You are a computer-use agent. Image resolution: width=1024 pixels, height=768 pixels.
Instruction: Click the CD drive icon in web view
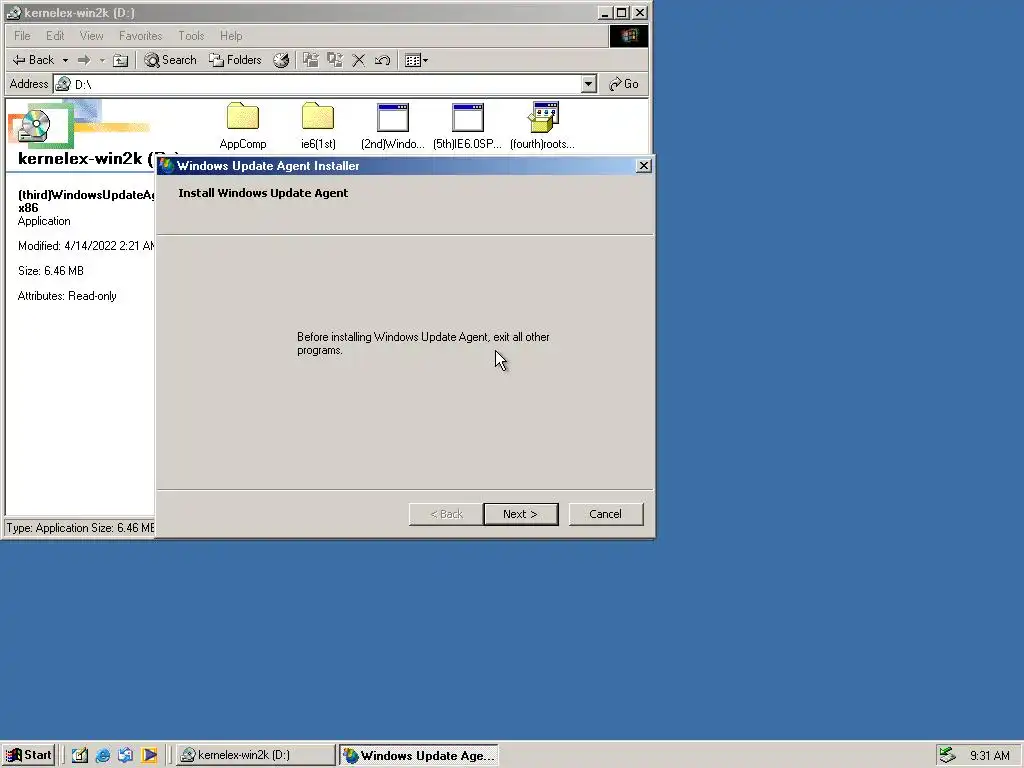(x=35, y=125)
